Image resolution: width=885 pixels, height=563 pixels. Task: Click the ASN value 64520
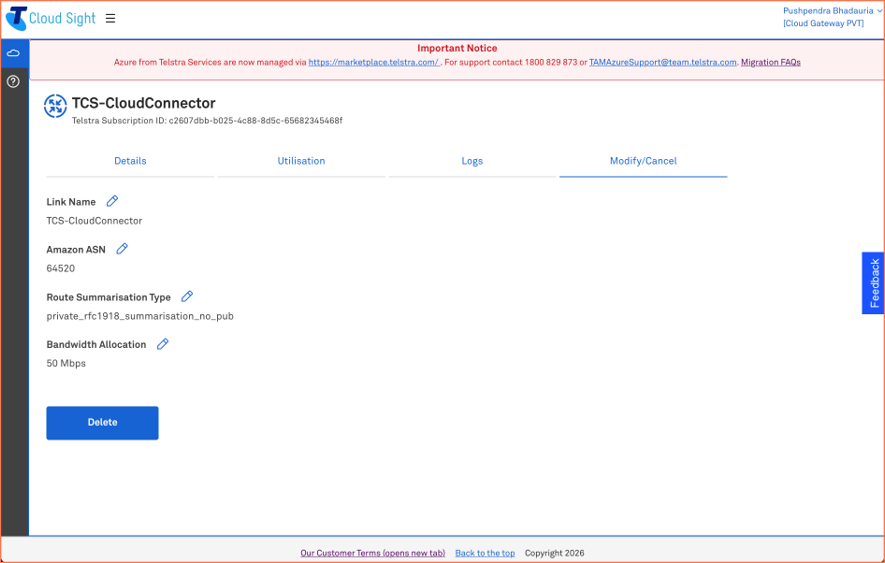coord(60,268)
